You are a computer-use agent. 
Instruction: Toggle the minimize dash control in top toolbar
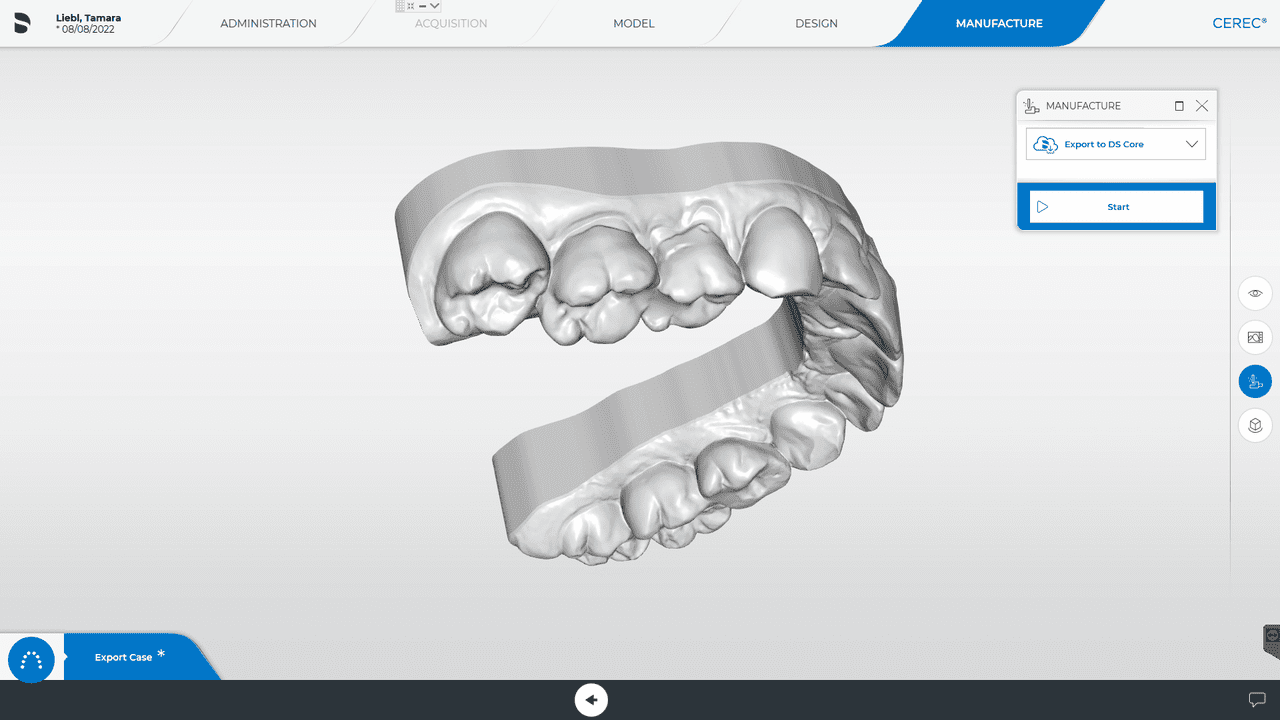pyautogui.click(x=422, y=5)
